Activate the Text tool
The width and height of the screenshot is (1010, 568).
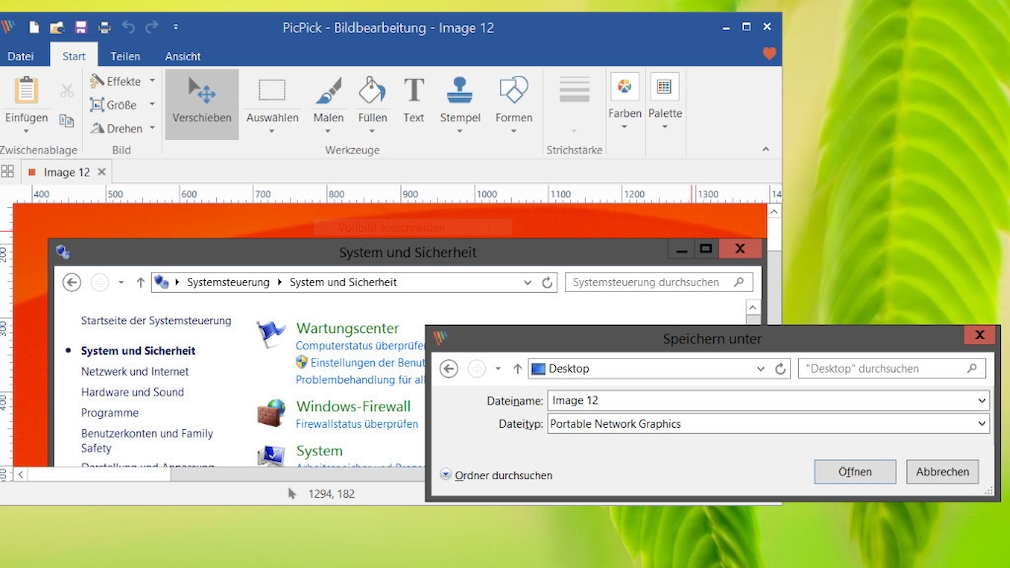click(413, 102)
